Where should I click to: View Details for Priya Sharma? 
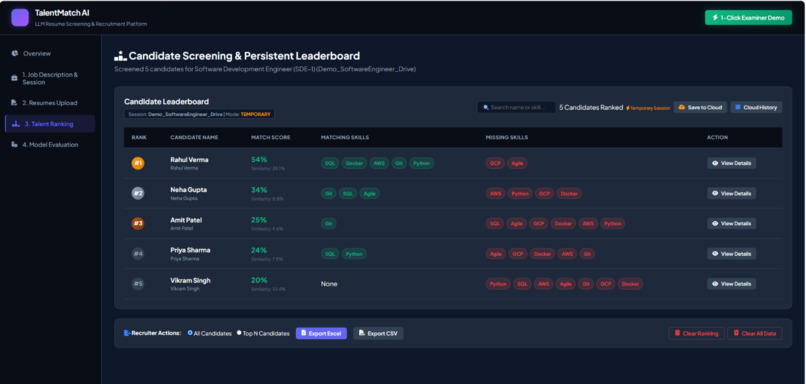click(x=731, y=253)
